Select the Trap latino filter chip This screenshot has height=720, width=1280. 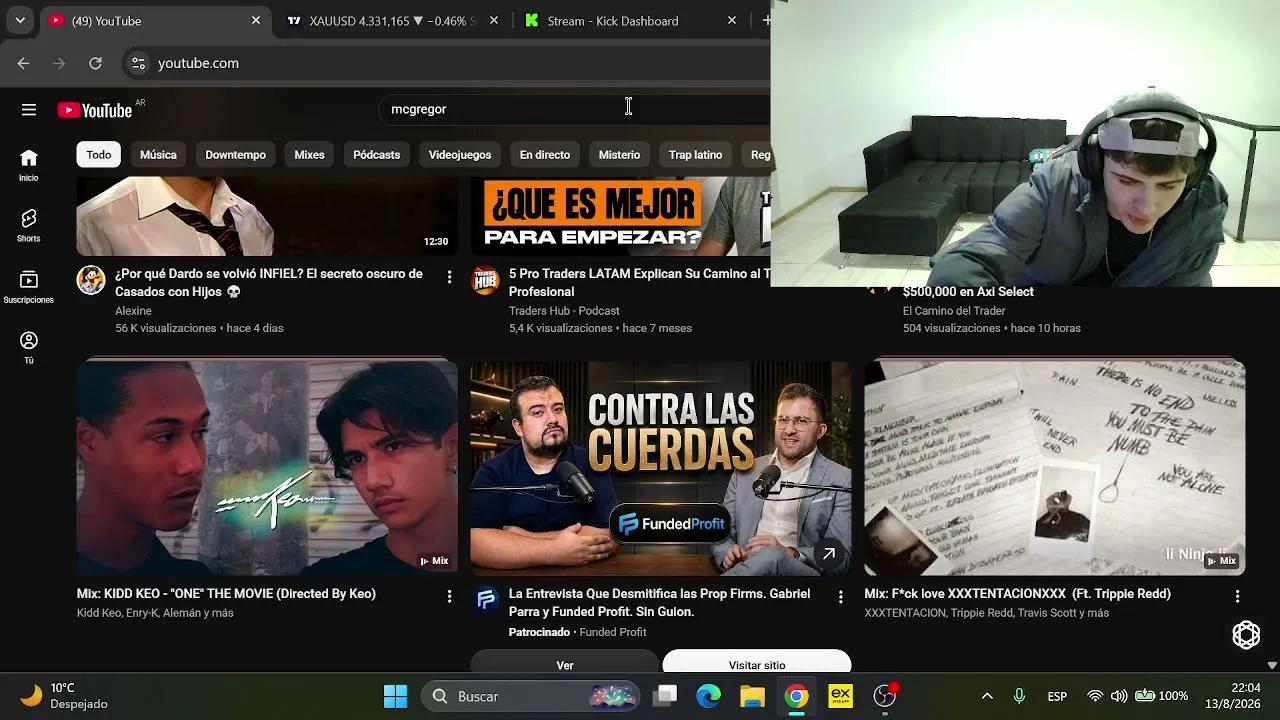click(x=695, y=155)
